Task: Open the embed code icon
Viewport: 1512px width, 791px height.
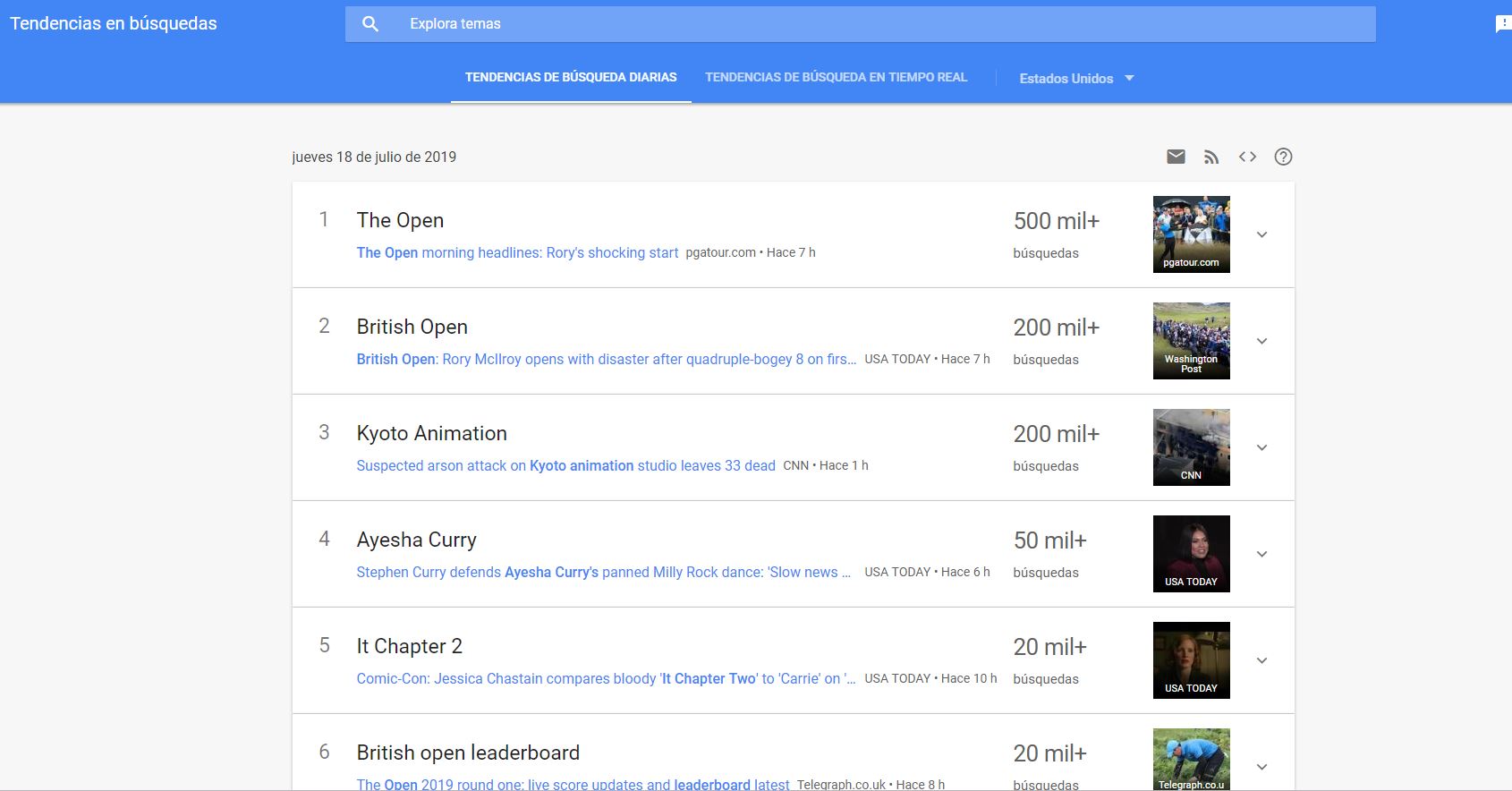Action: click(x=1247, y=157)
